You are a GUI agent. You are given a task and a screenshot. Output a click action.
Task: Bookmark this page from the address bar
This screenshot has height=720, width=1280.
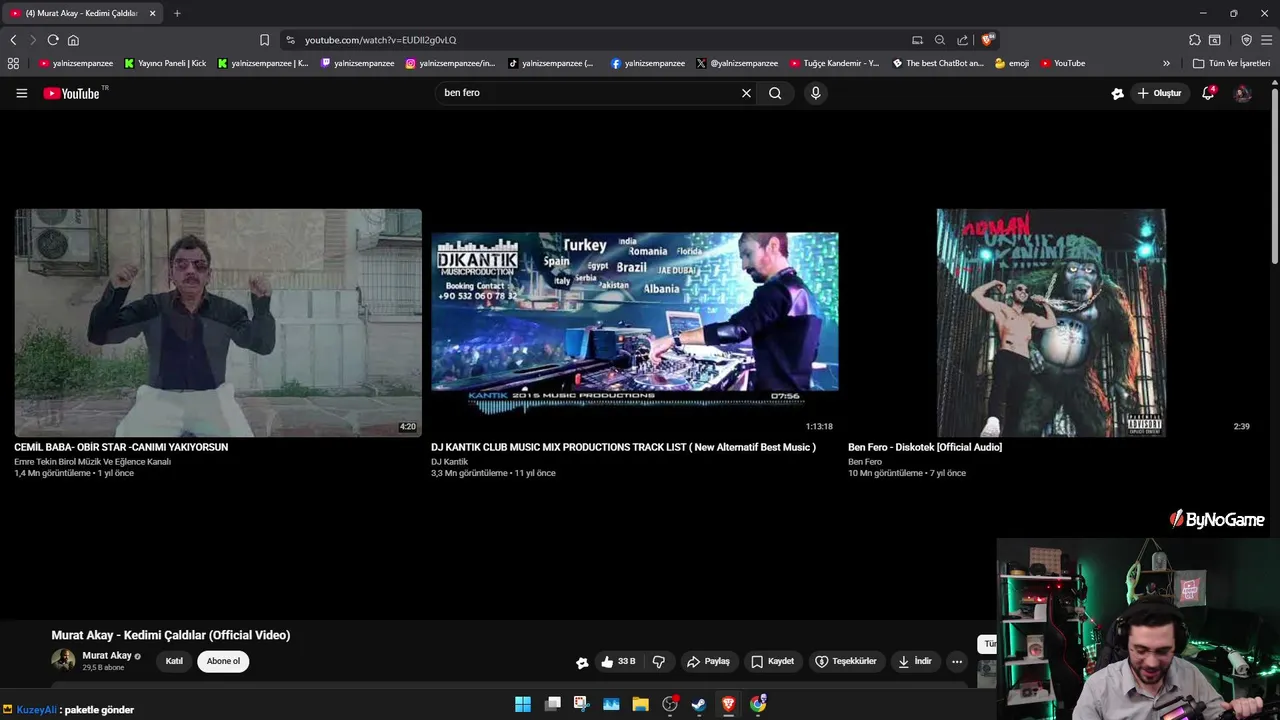[264, 40]
